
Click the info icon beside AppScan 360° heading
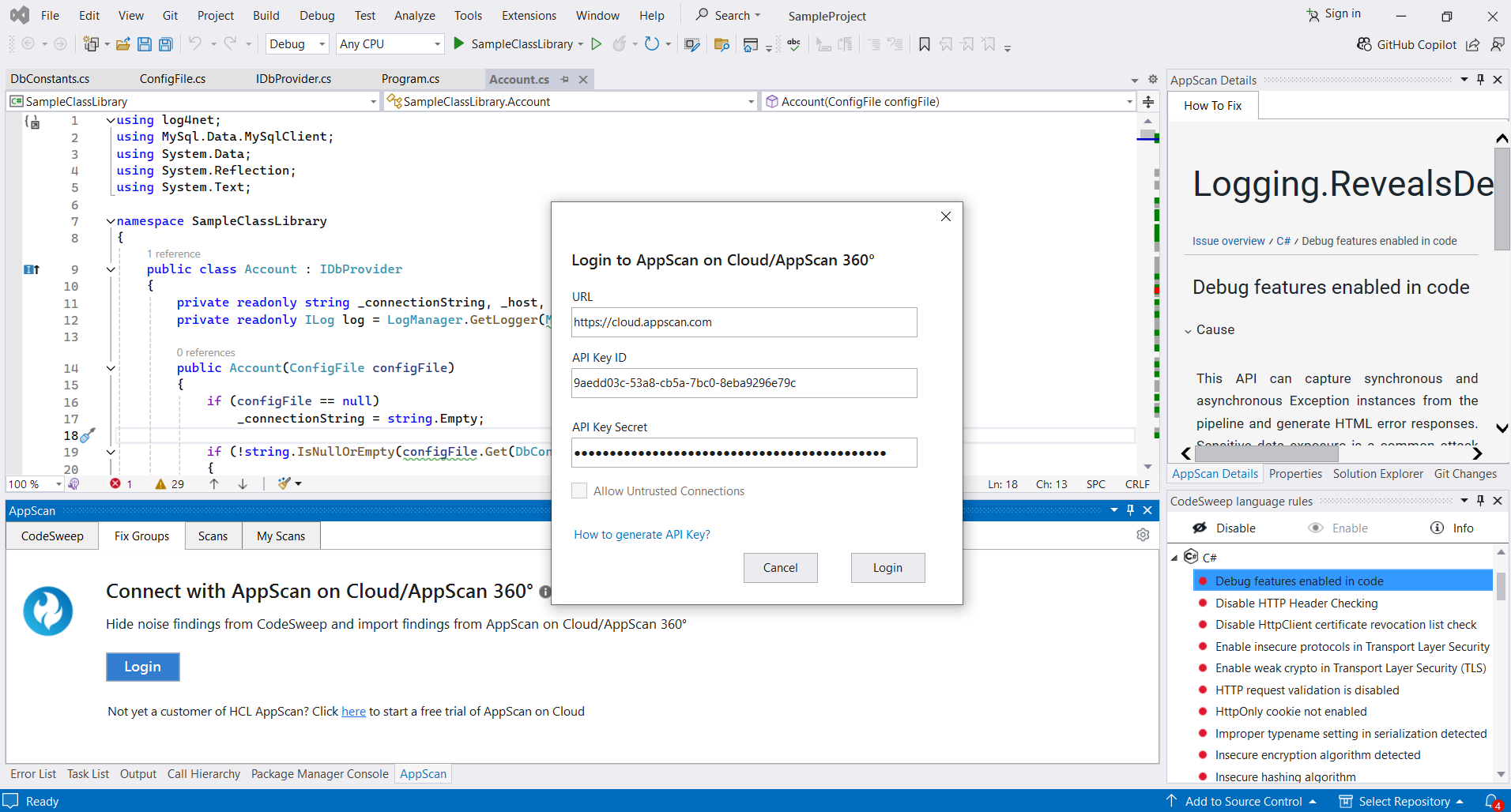click(545, 592)
